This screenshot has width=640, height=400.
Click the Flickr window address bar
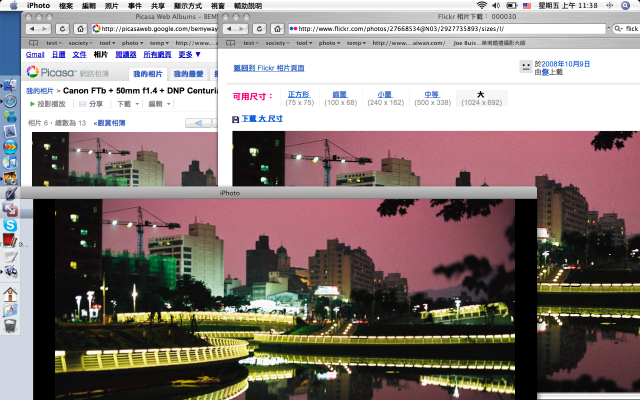tap(447, 29)
